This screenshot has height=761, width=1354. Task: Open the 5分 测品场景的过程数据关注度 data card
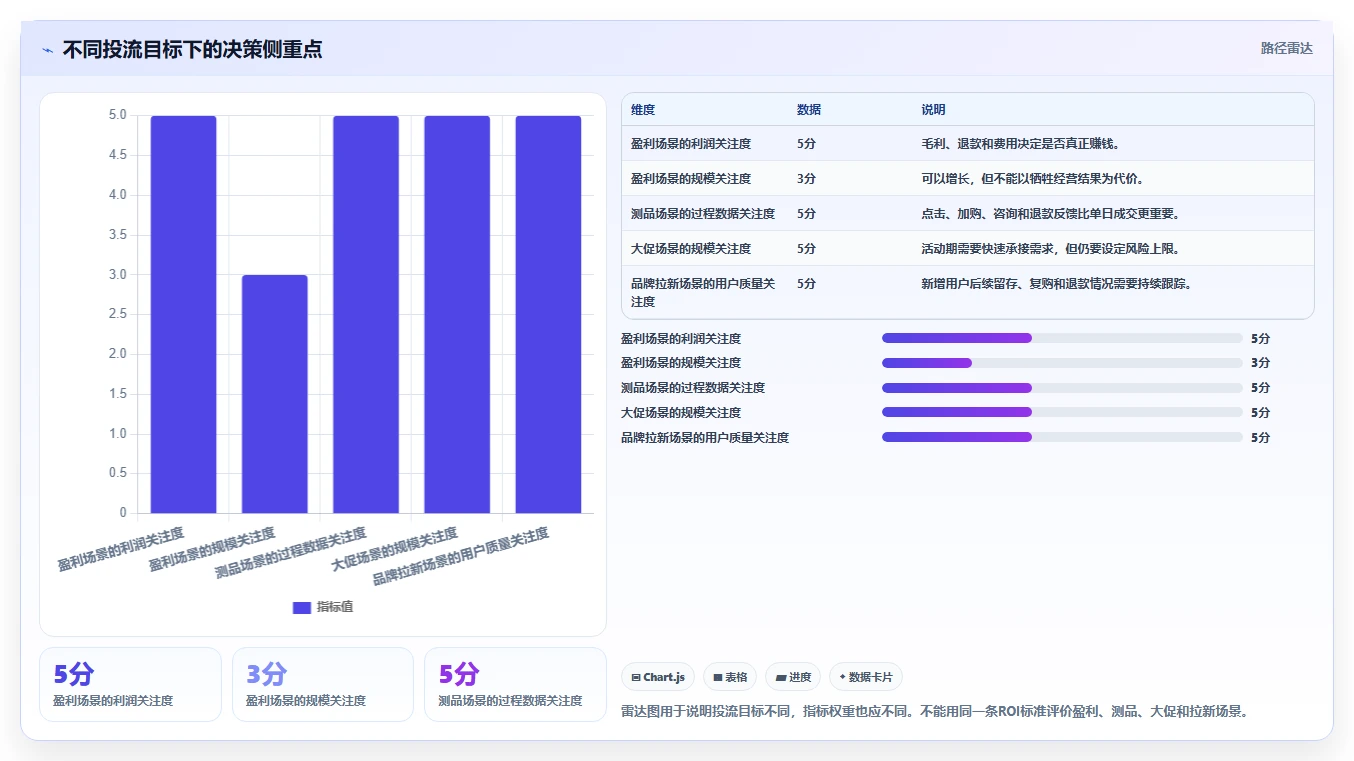(x=515, y=684)
